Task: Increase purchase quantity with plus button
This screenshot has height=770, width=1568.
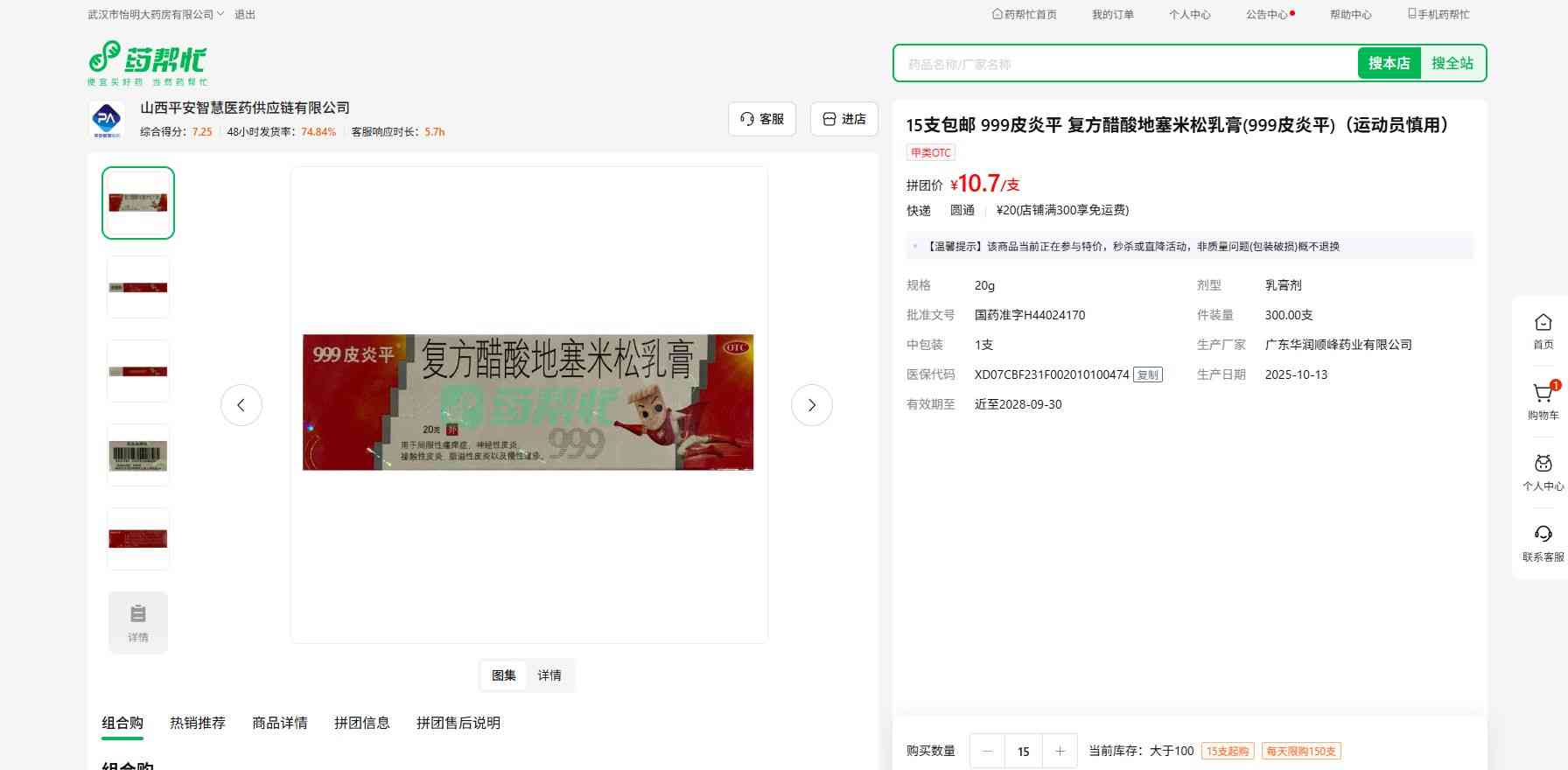Action: tap(1060, 751)
